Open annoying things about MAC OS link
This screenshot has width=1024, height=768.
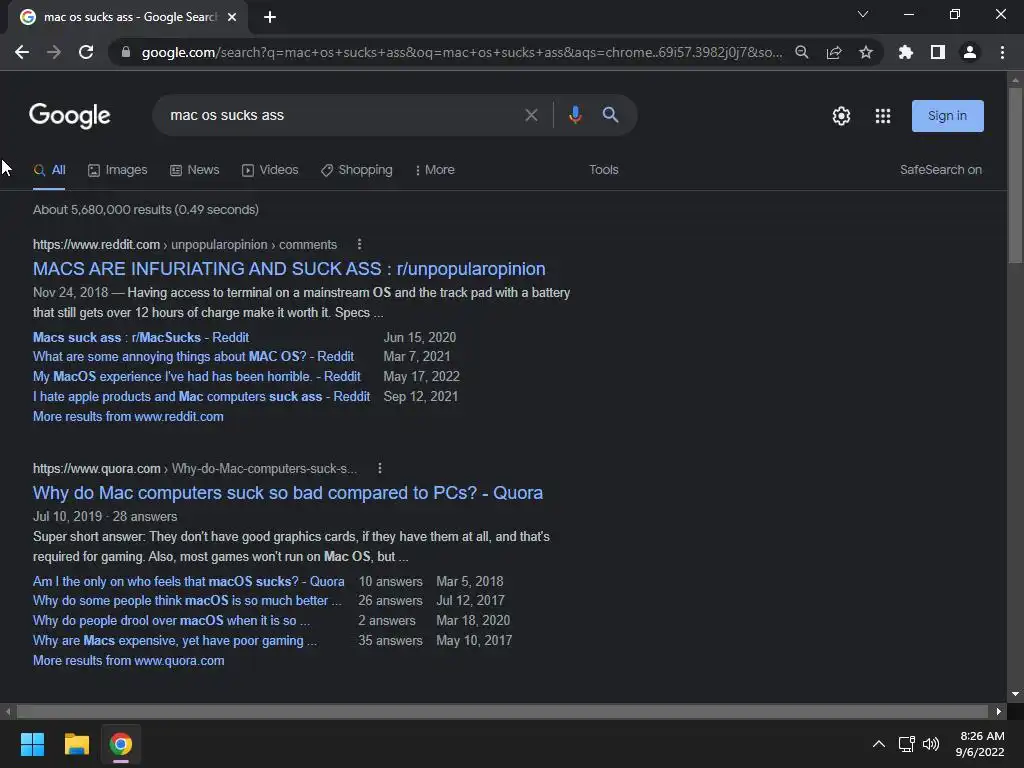pyautogui.click(x=193, y=357)
